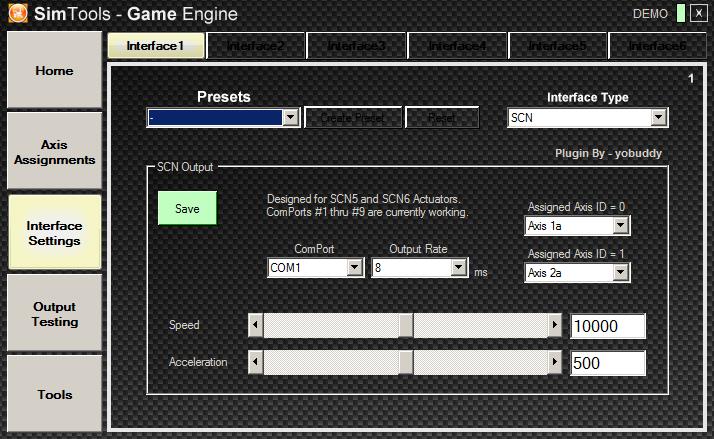The width and height of the screenshot is (714, 439).
Task: Open the Axis 1a assignment dropdown
Action: pyautogui.click(x=577, y=225)
